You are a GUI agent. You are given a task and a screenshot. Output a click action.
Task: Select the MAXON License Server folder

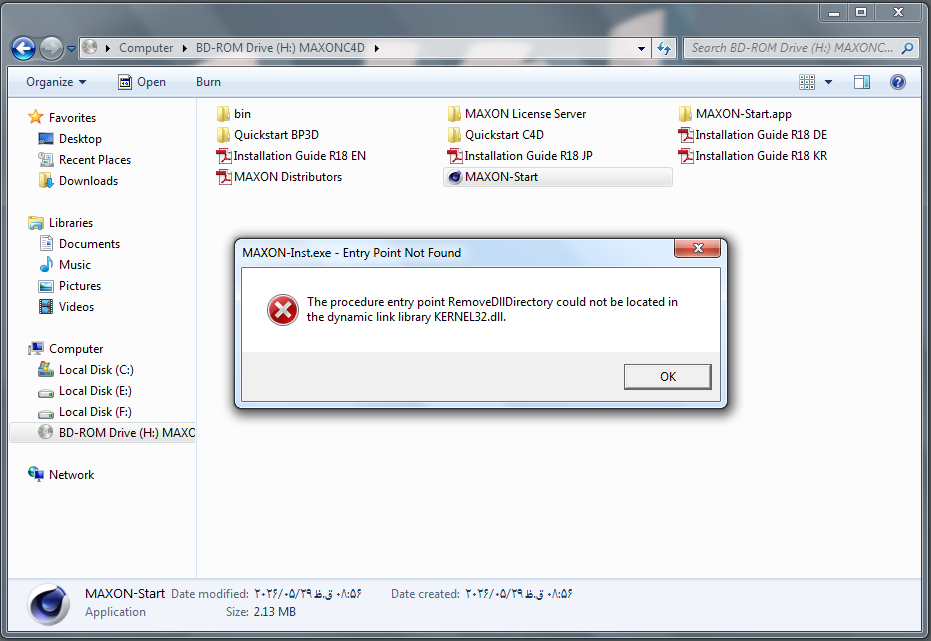pos(517,114)
